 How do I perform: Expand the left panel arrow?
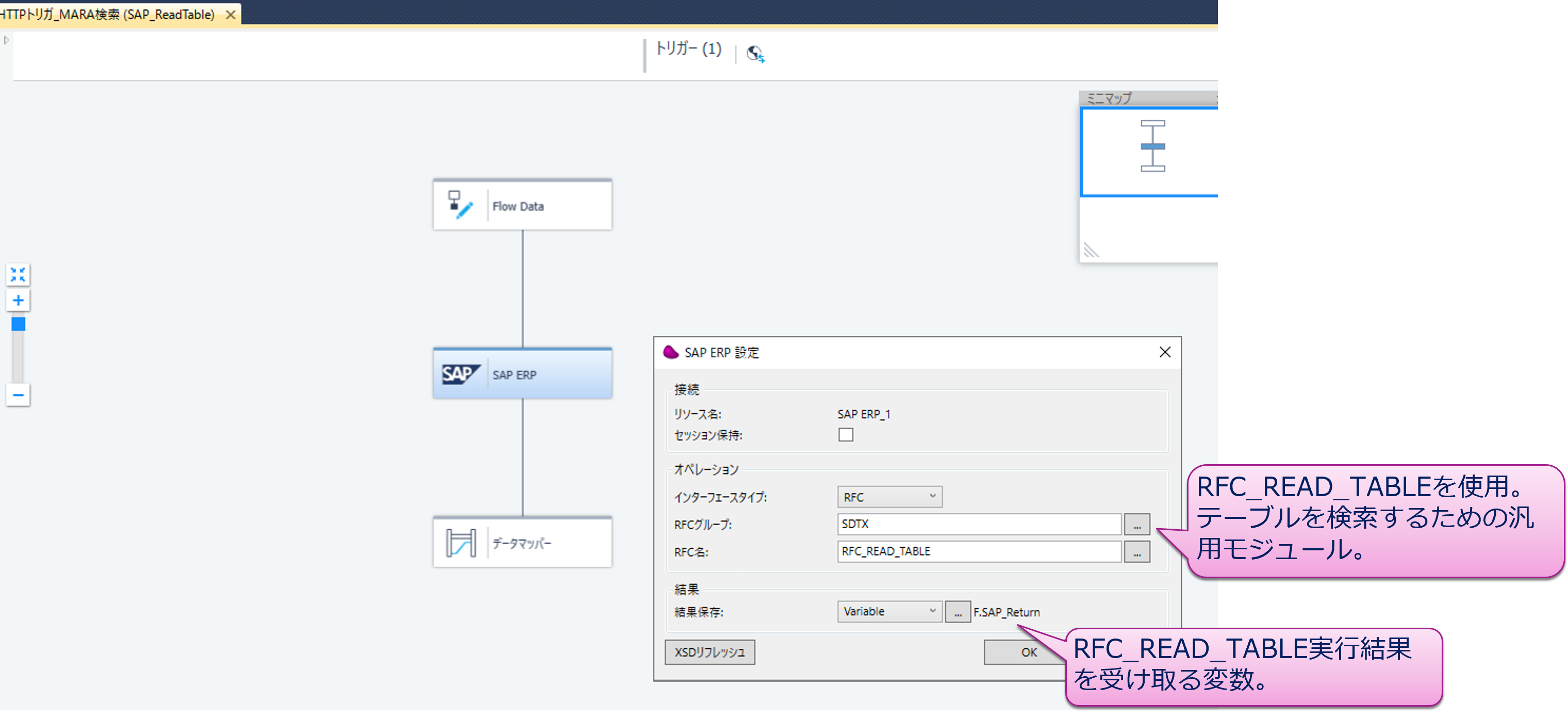pyautogui.click(x=6, y=40)
